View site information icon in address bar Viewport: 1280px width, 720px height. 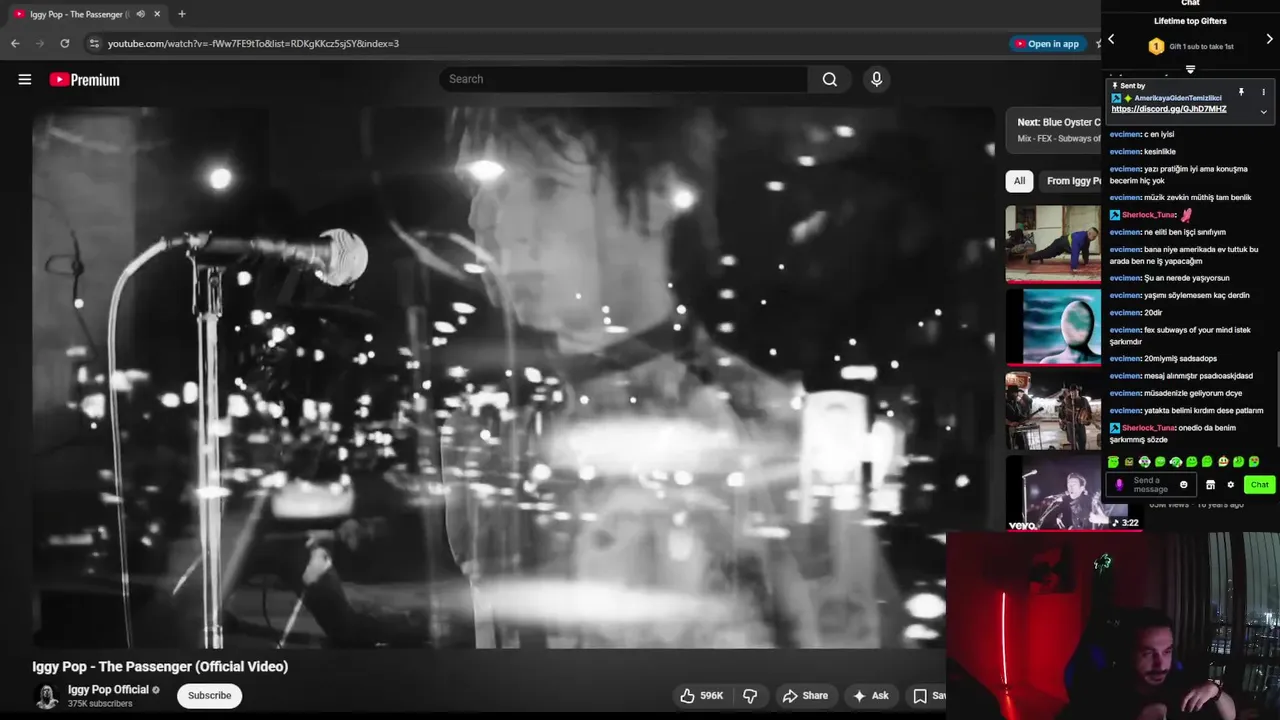click(x=94, y=44)
